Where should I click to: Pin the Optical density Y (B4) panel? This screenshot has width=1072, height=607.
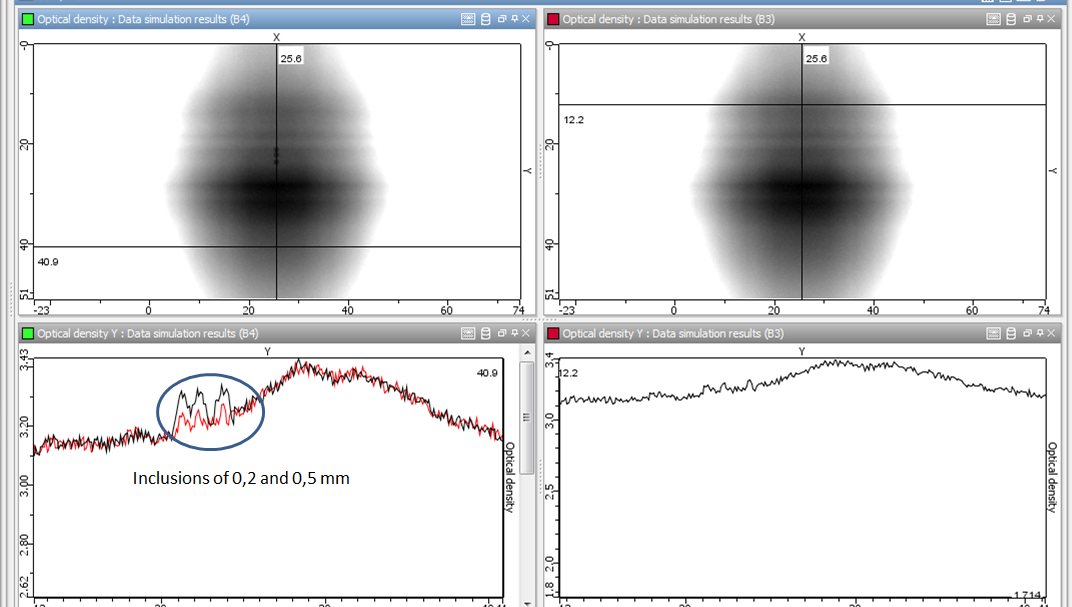click(x=514, y=333)
